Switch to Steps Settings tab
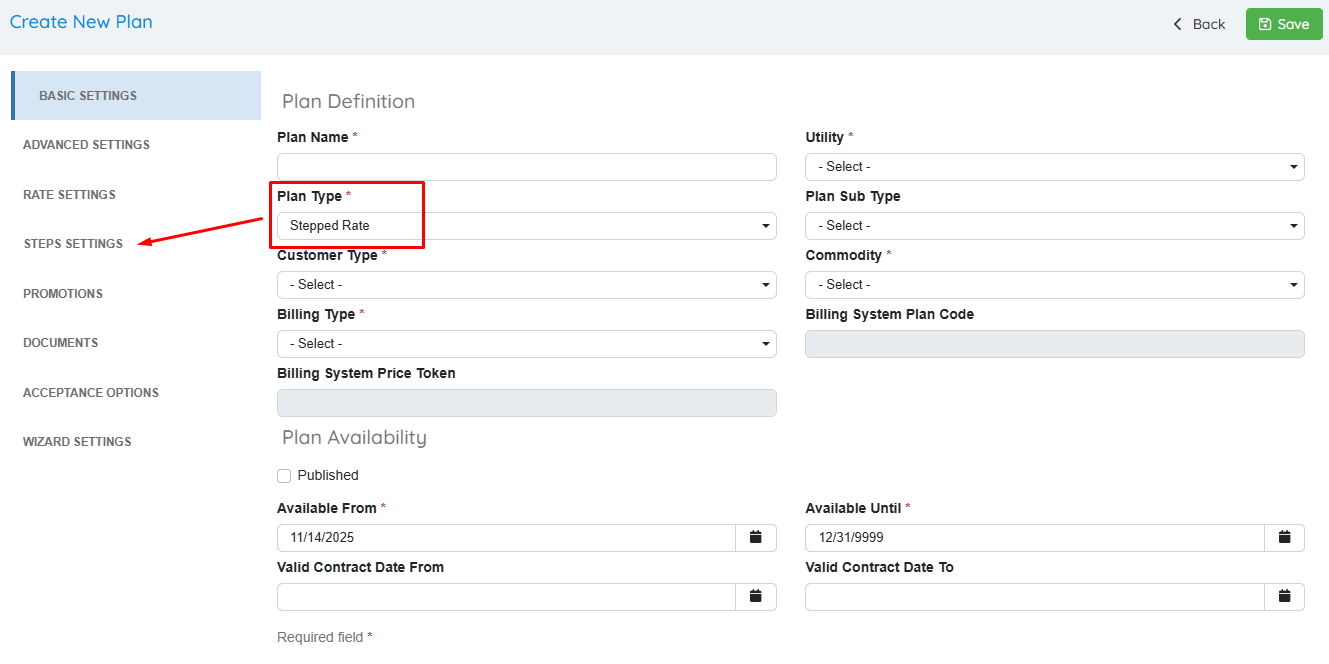Image resolution: width=1329 pixels, height=664 pixels. [x=73, y=244]
